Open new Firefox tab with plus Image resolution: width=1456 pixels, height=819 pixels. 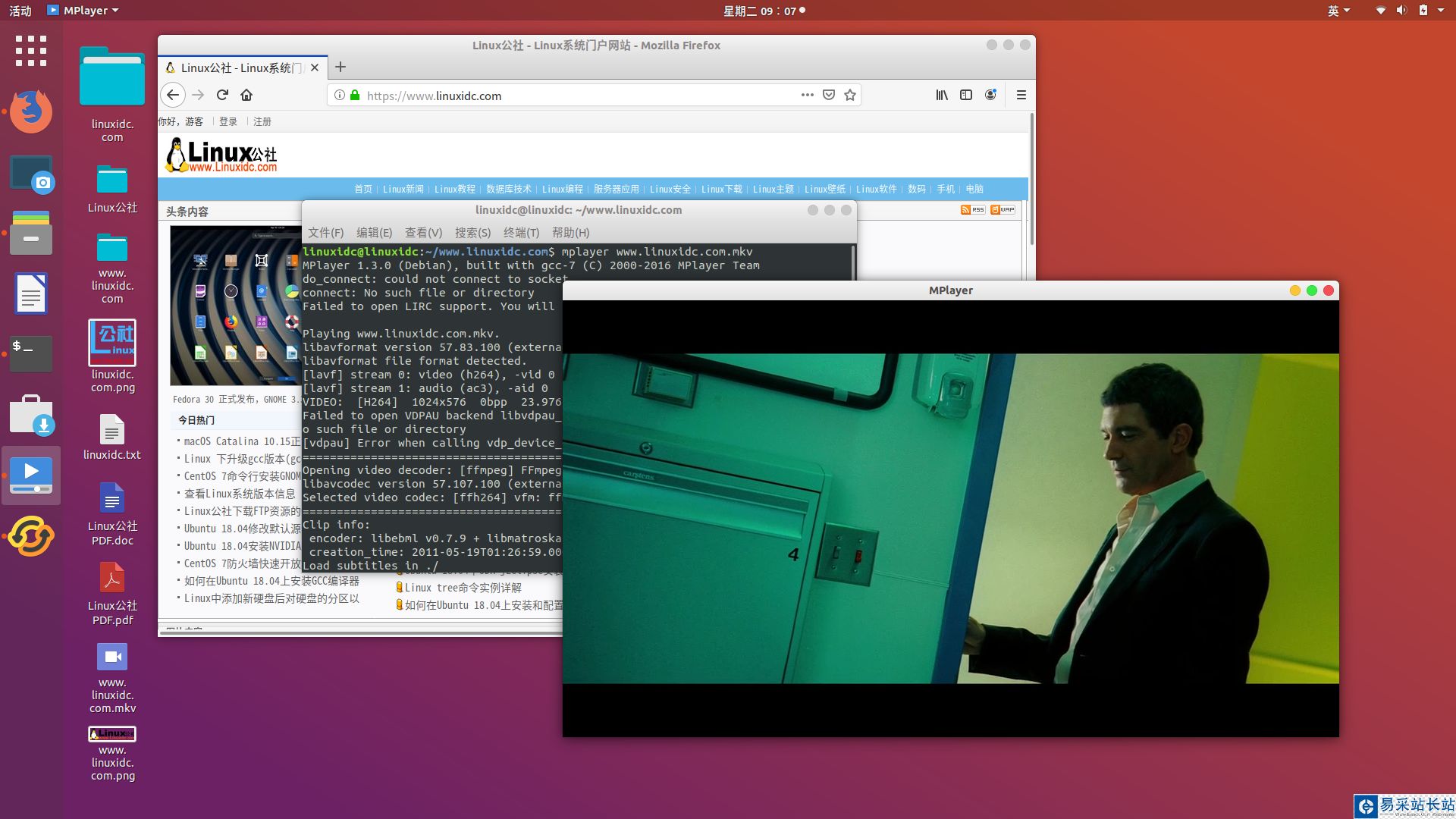pos(340,67)
